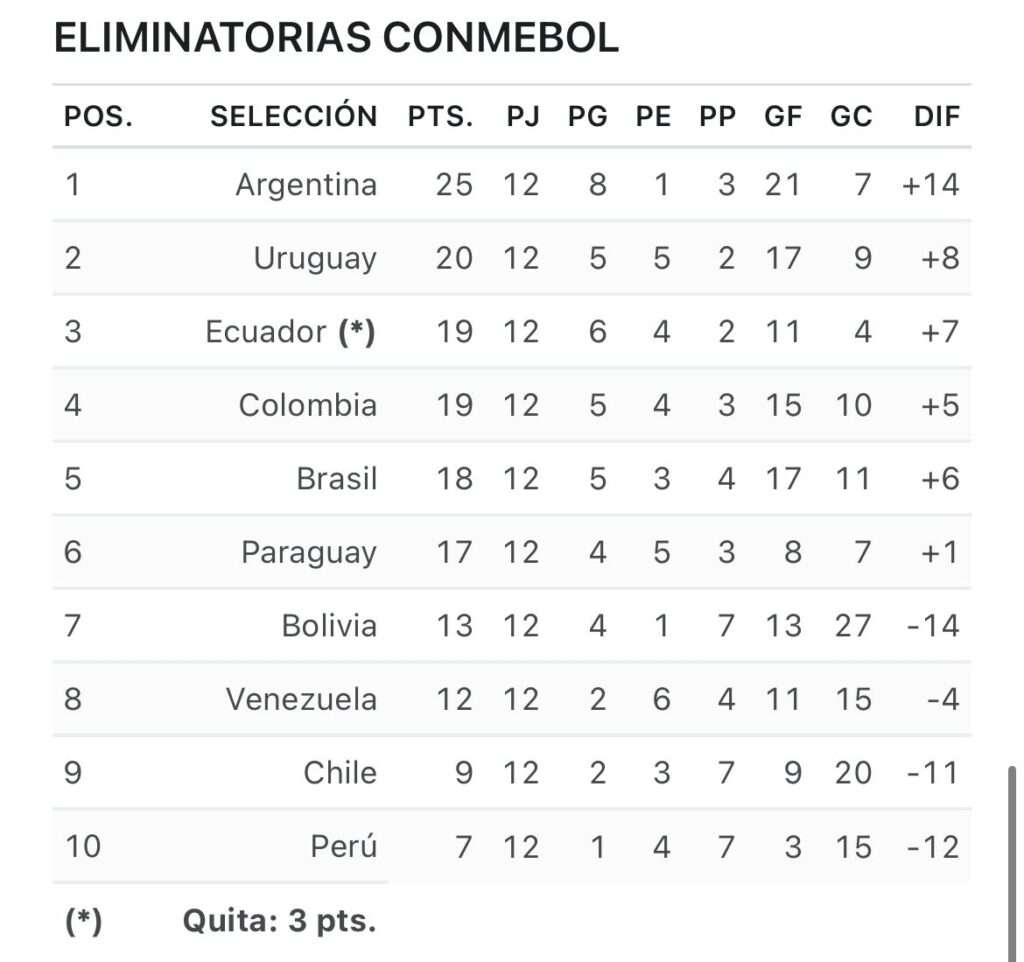The image size is (1024, 962).
Task: Click the POS. column header
Action: tap(98, 116)
